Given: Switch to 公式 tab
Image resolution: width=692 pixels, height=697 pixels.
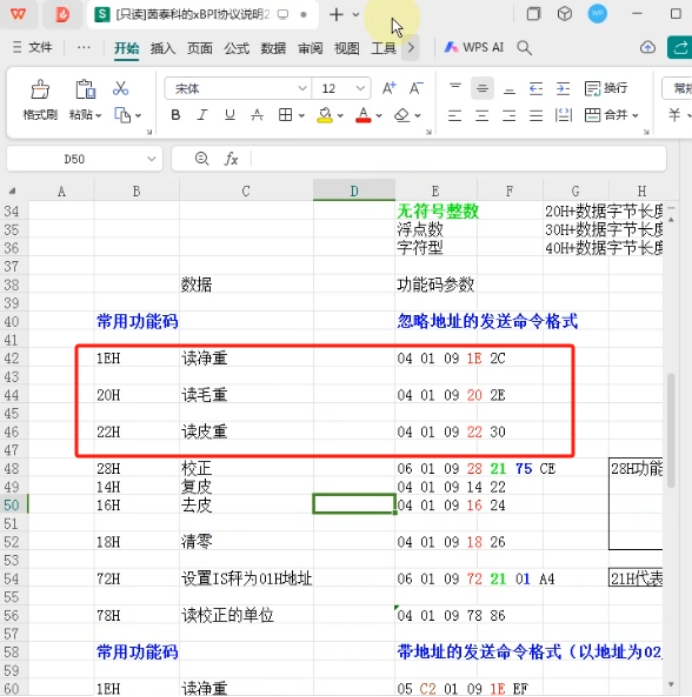Looking at the screenshot, I should 236,48.
